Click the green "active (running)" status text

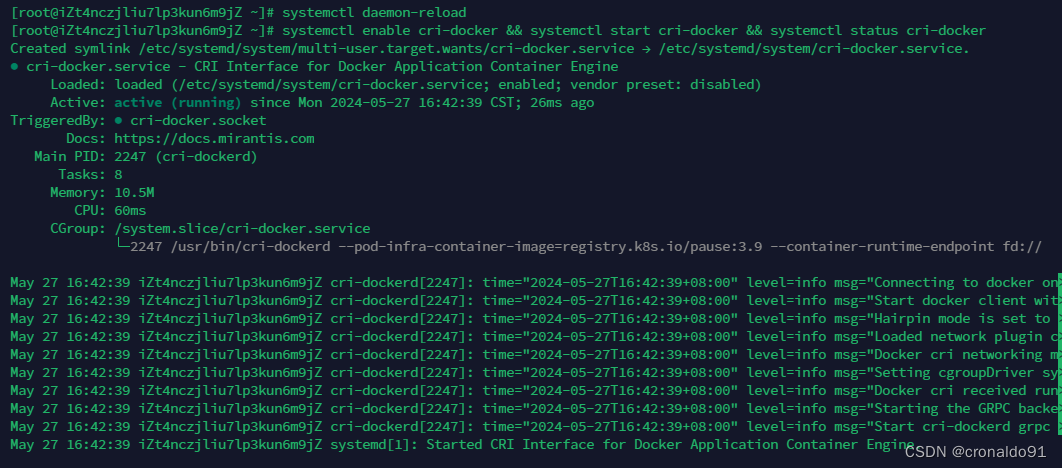pyautogui.click(x=177, y=103)
